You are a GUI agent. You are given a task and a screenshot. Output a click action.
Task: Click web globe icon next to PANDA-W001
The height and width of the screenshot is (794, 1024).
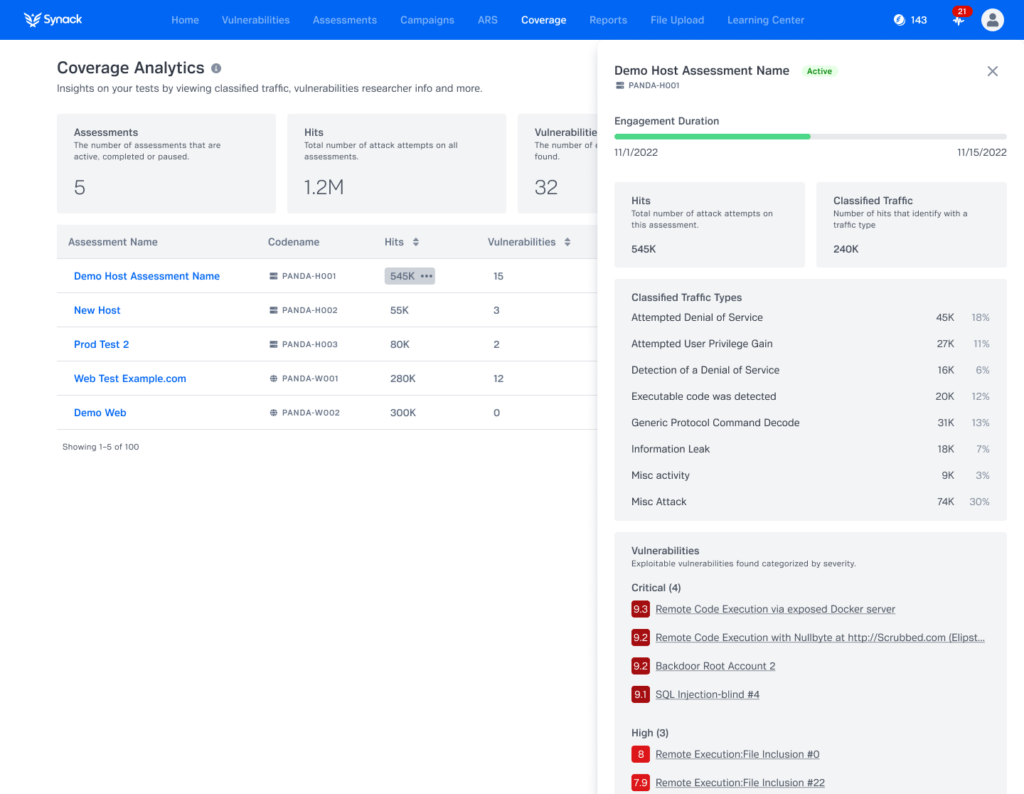point(274,378)
